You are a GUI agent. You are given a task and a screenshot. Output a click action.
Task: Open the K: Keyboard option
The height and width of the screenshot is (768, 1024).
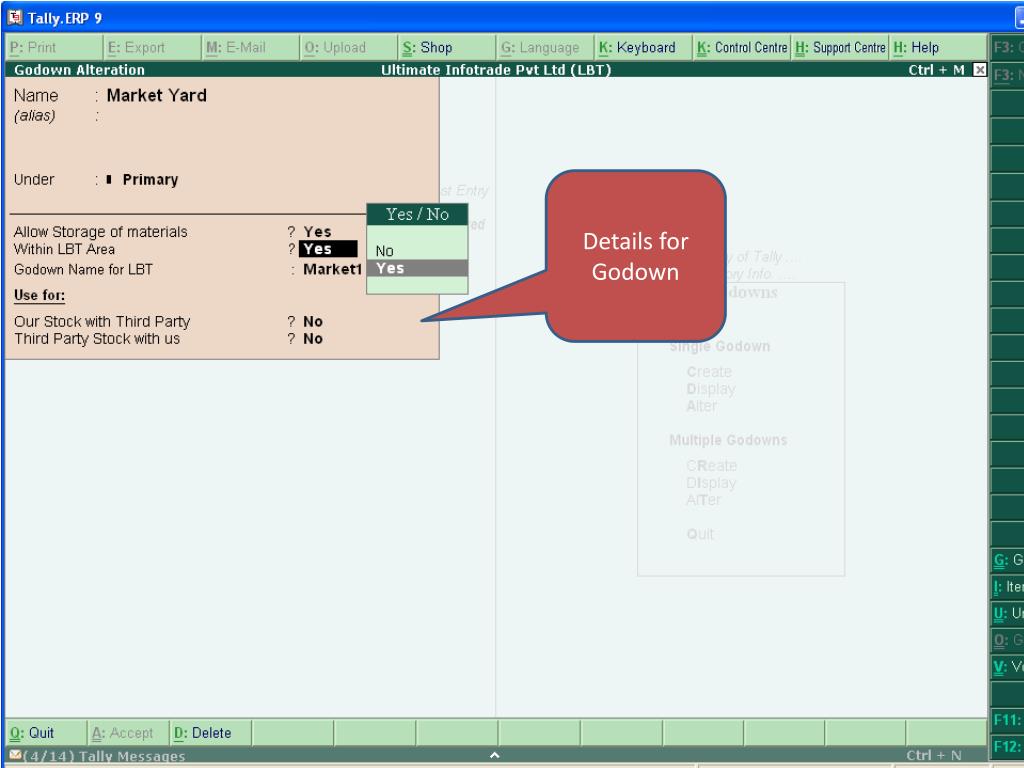[644, 48]
